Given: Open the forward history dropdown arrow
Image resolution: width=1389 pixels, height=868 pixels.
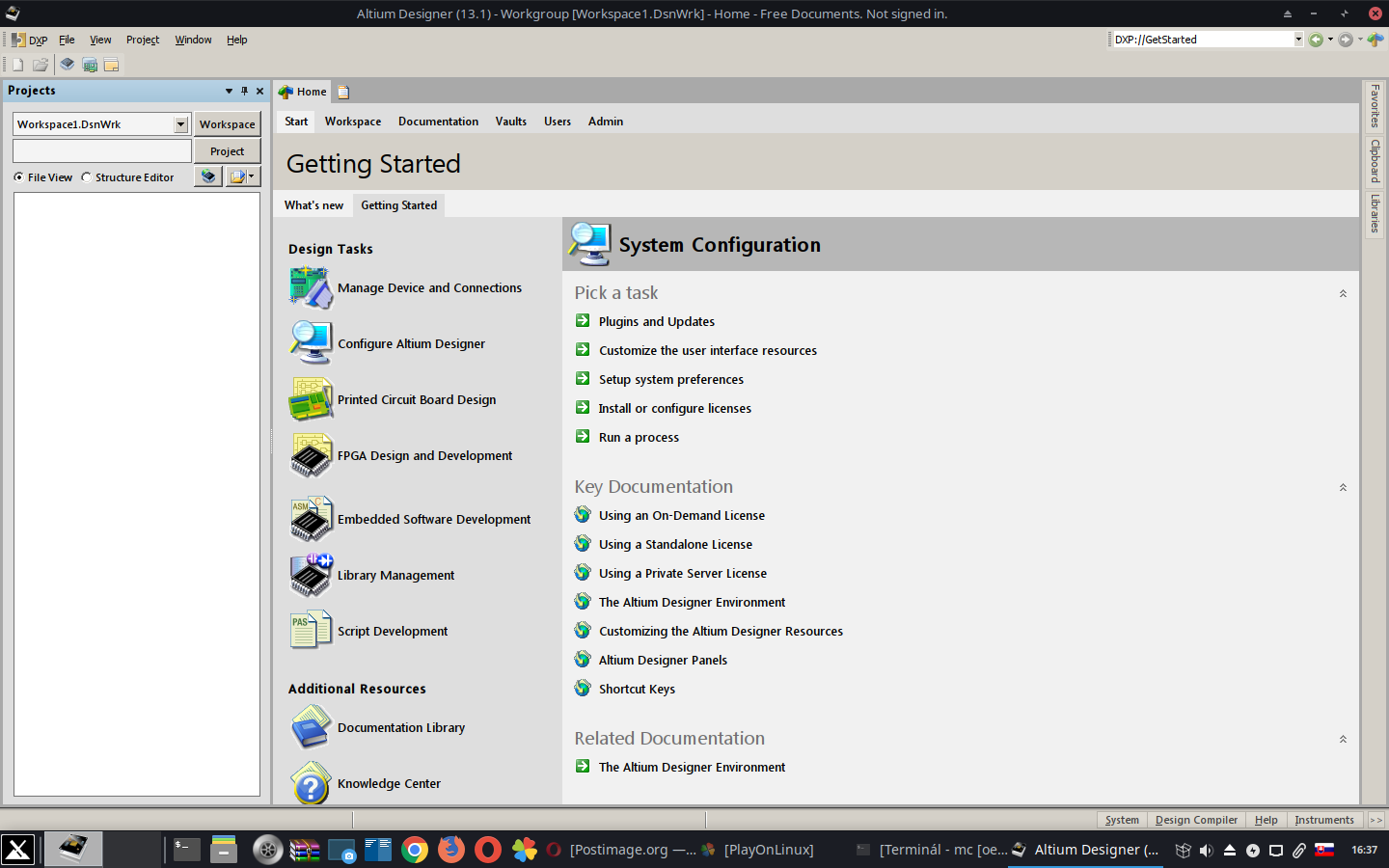Looking at the screenshot, I should pos(1360,40).
